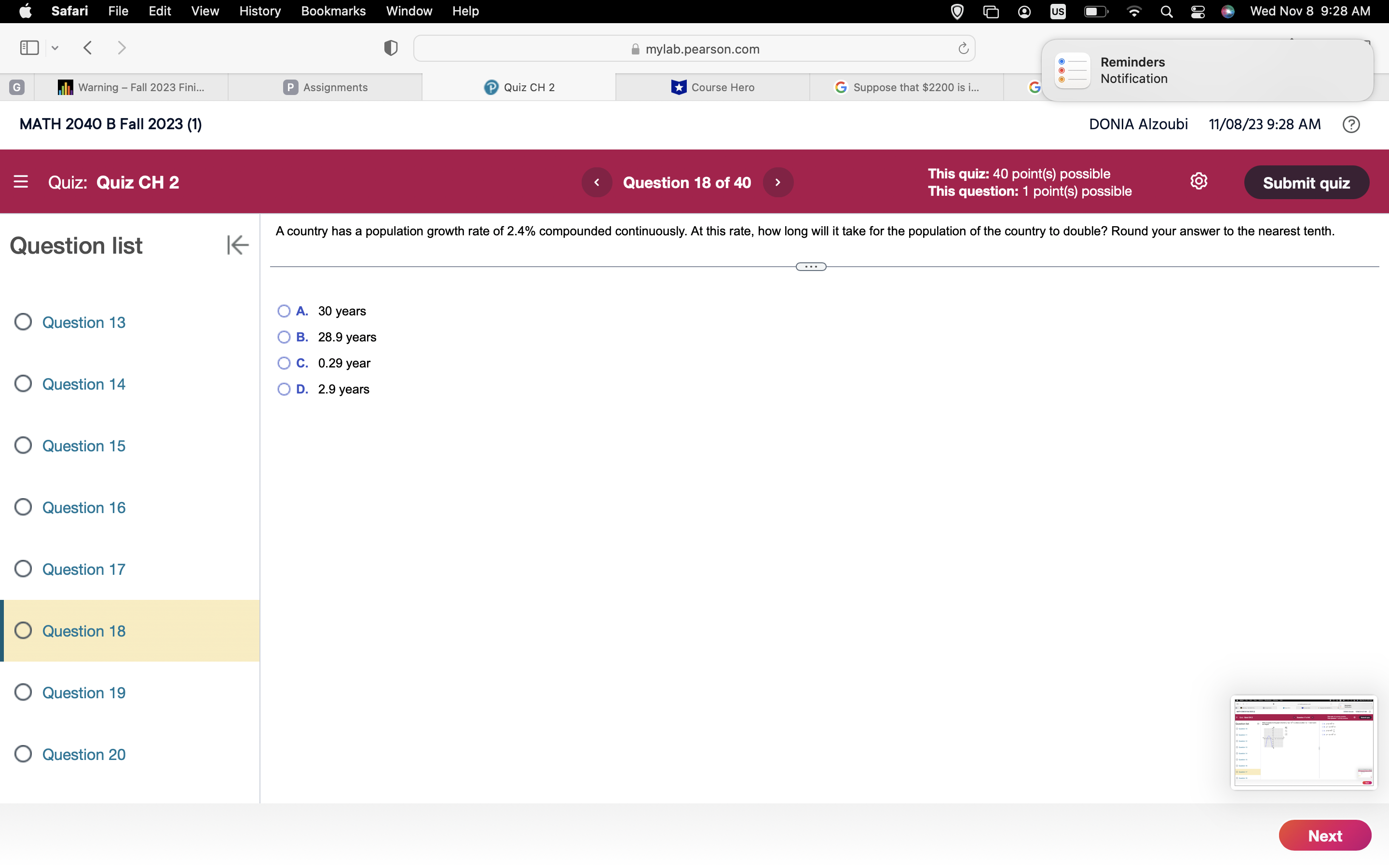Select answer D, 2.9 years
The image size is (1389, 868).
pos(284,389)
